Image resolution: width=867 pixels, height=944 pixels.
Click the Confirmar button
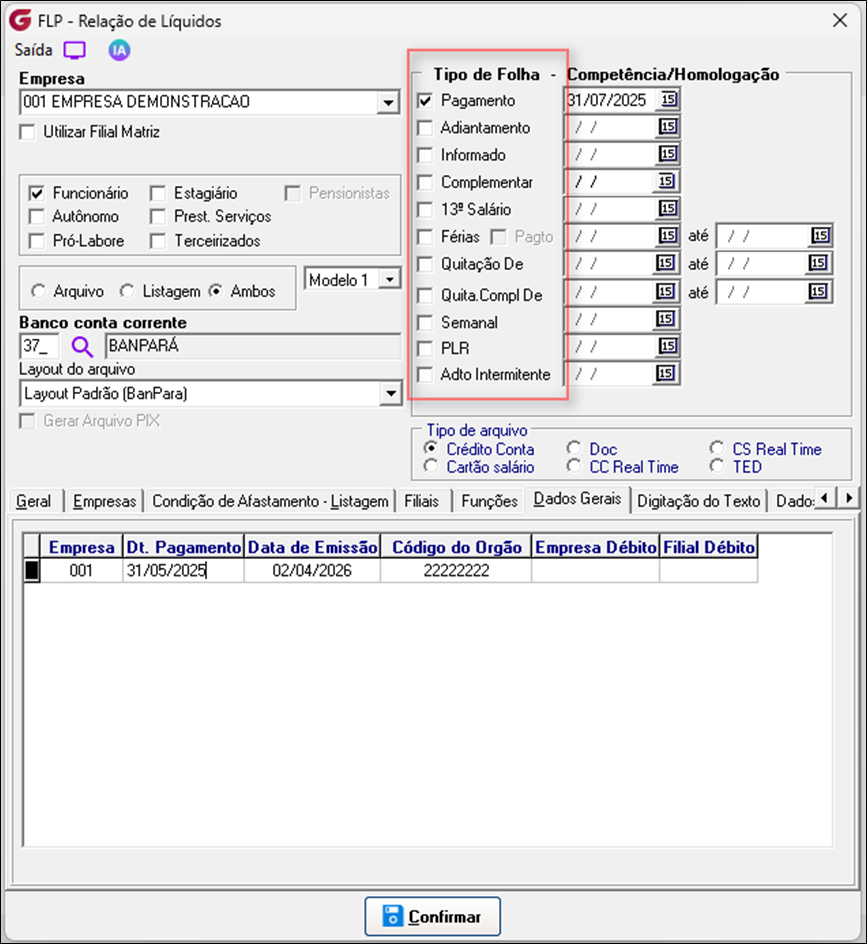pos(432,916)
